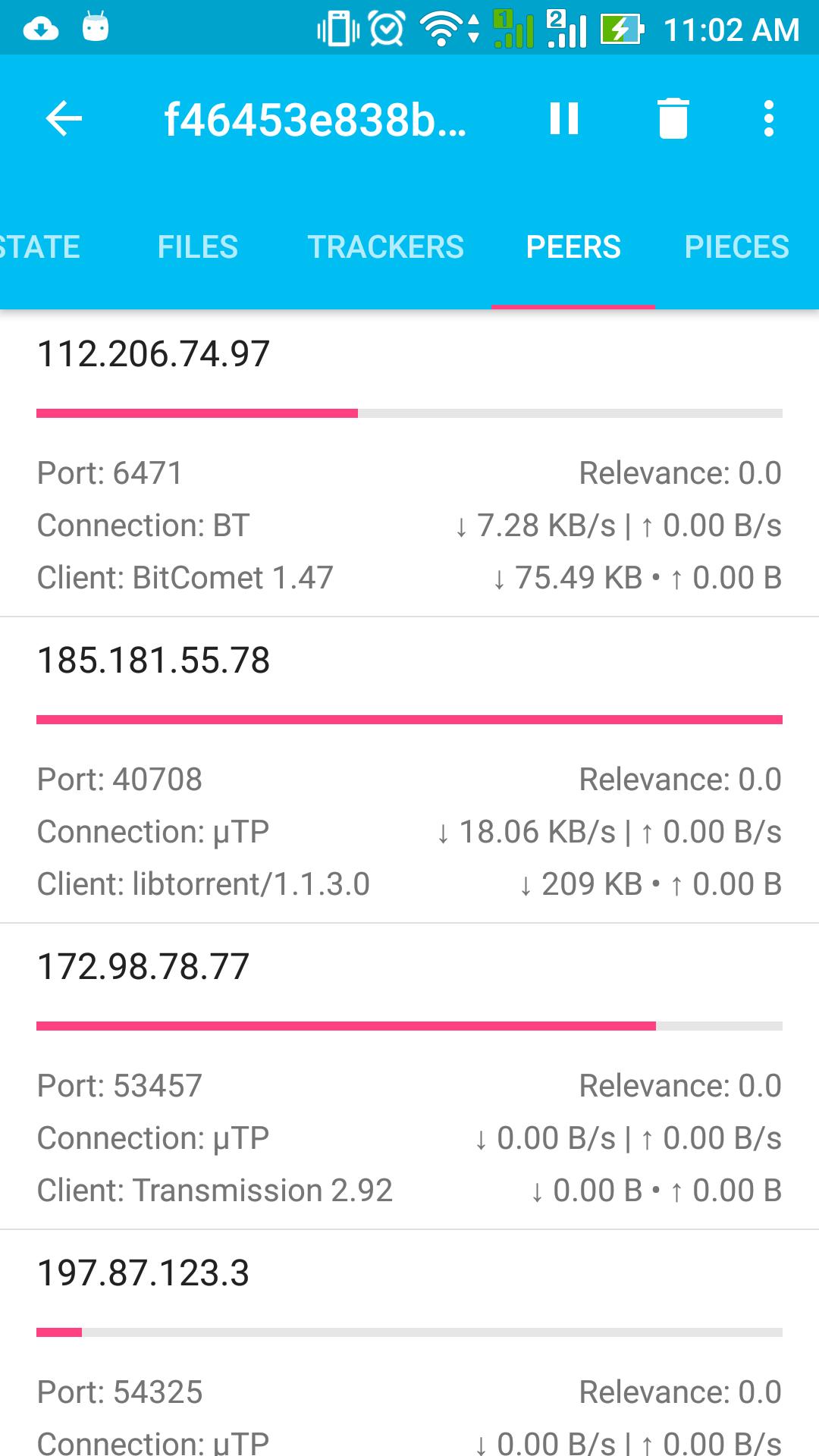Image resolution: width=819 pixels, height=1456 pixels.
Task: Pause the torrent download
Action: [x=564, y=119]
